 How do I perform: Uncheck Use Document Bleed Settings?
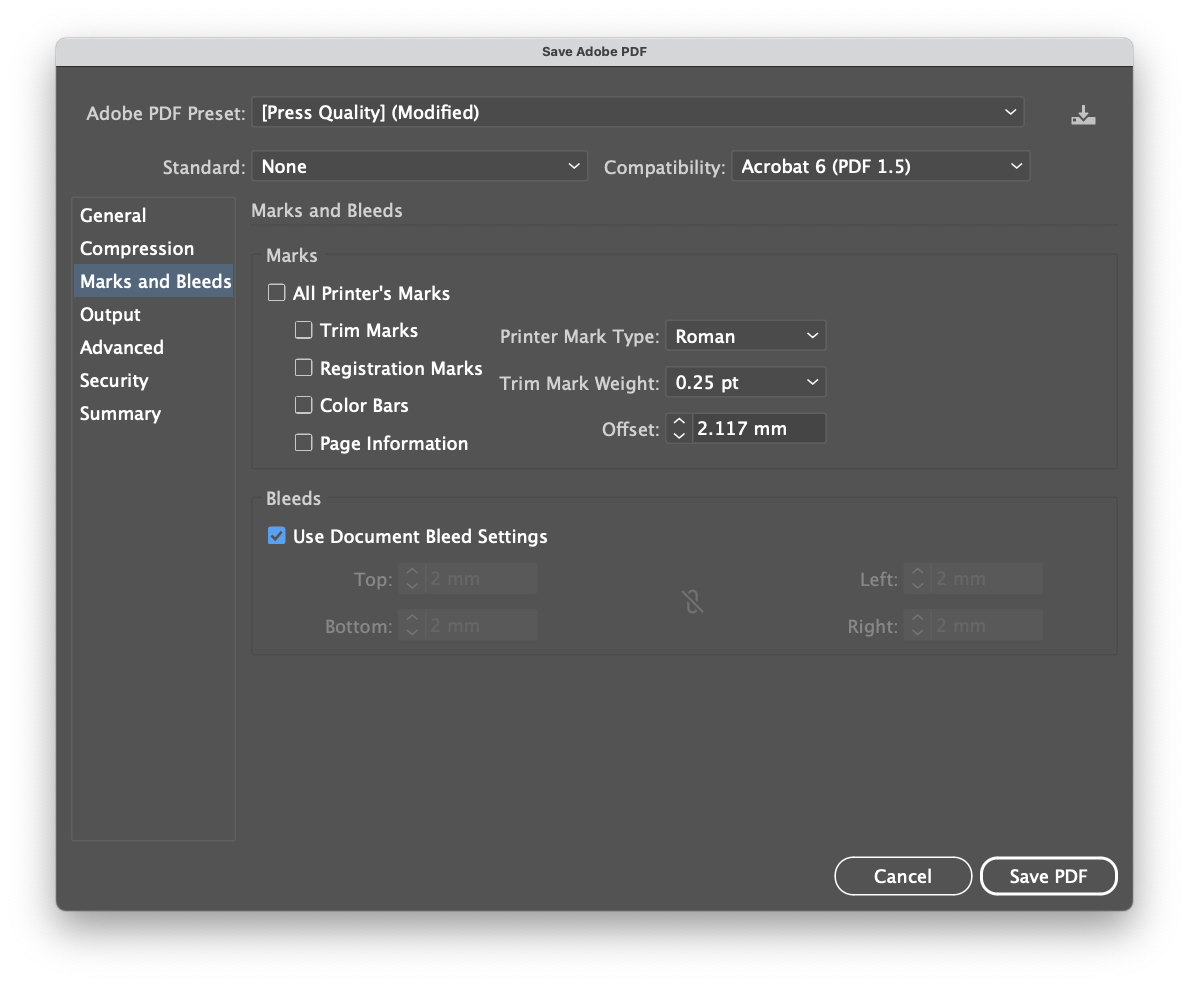277,536
